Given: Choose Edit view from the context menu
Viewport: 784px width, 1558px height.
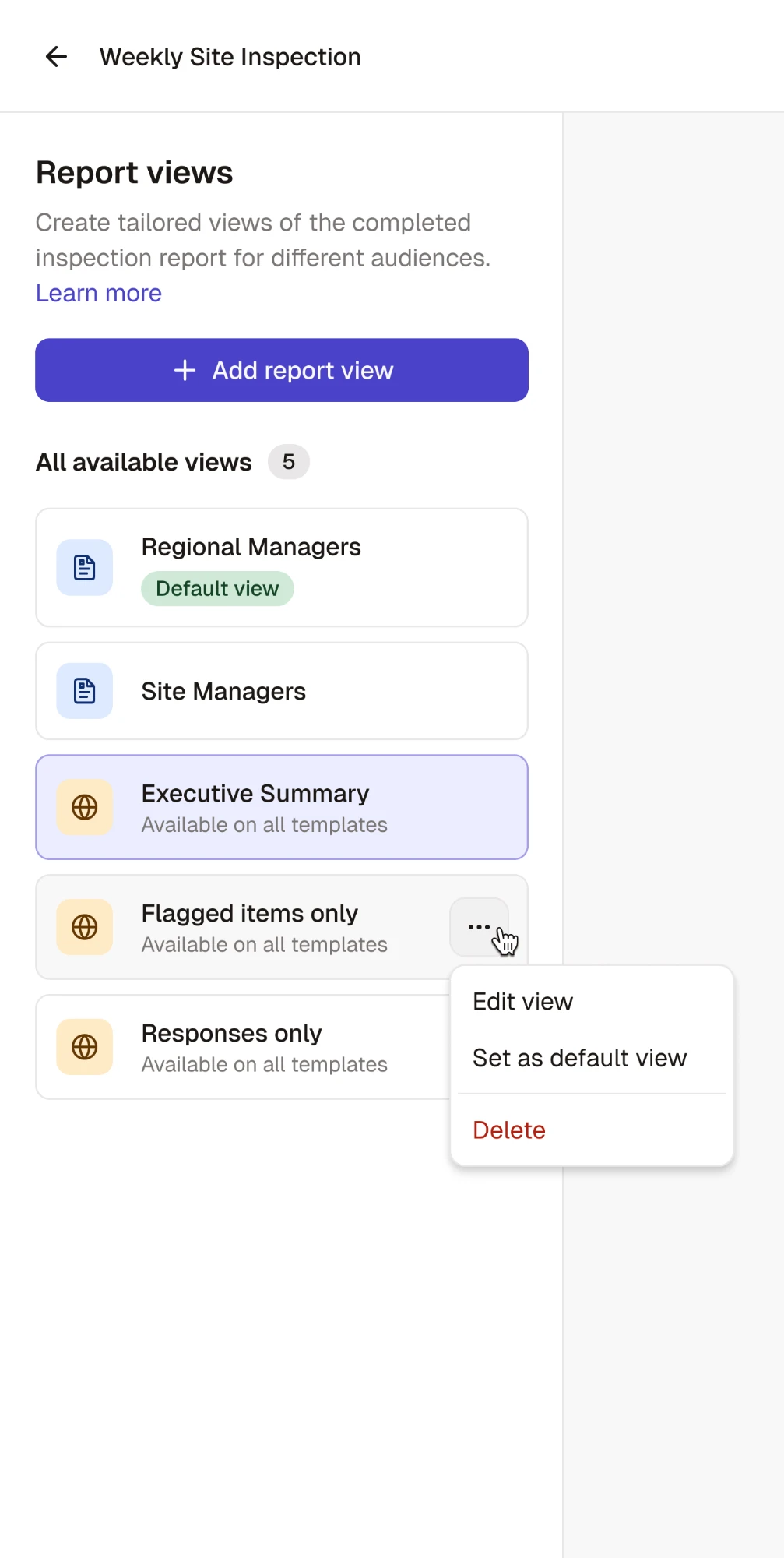Looking at the screenshot, I should [x=522, y=1002].
